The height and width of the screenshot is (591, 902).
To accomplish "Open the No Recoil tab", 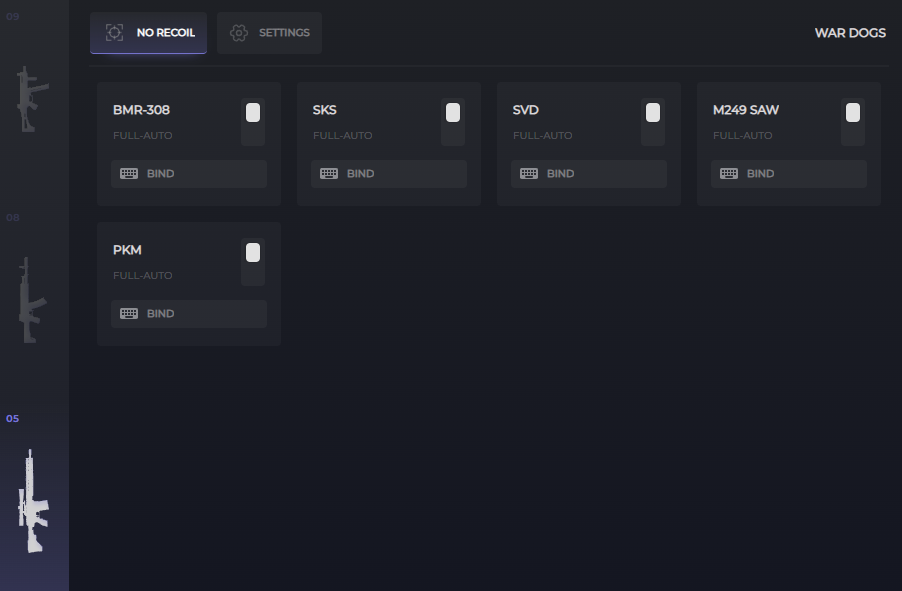I will 148,33.
